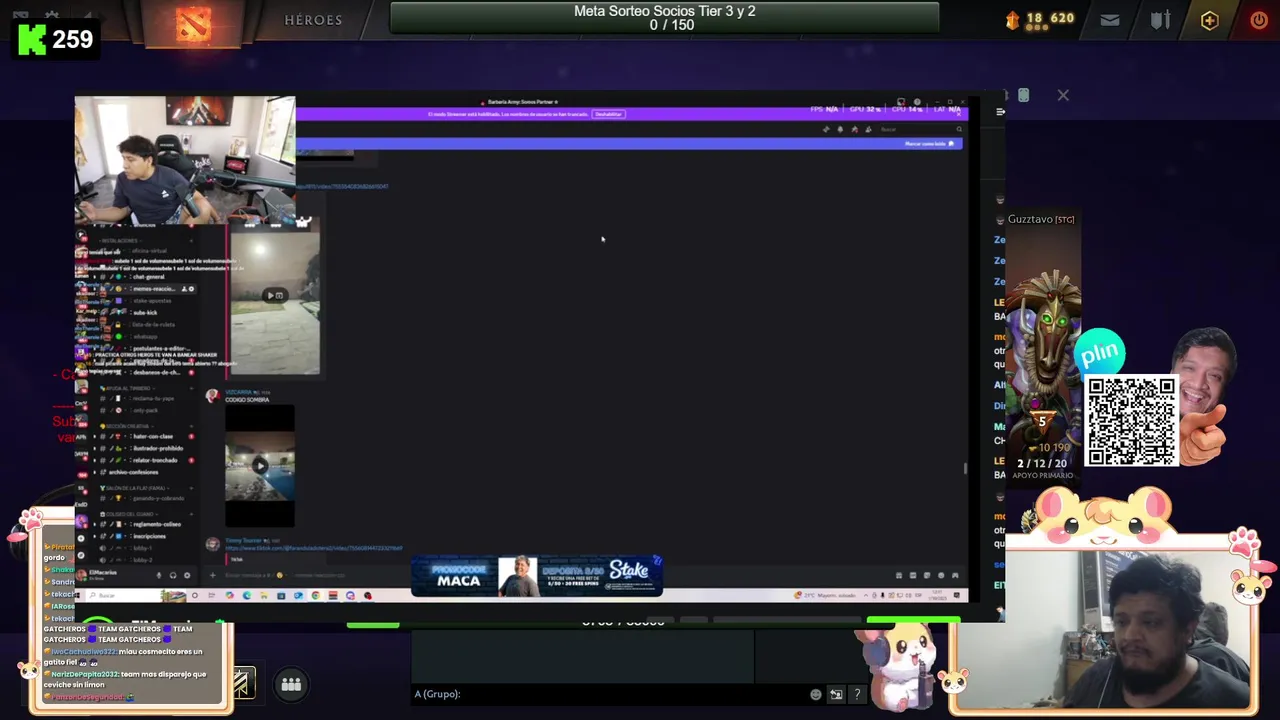1280x720 pixels.
Task: Open gift icon in Discord message bar
Action: point(899,575)
